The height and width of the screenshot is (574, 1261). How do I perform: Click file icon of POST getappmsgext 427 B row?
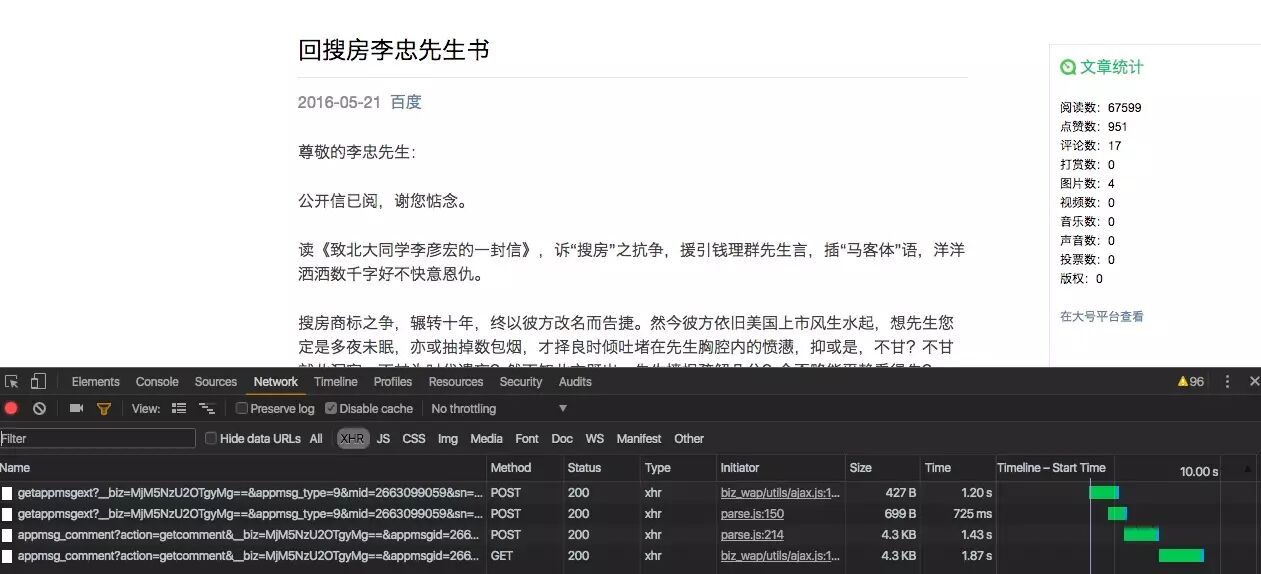pos(7,493)
